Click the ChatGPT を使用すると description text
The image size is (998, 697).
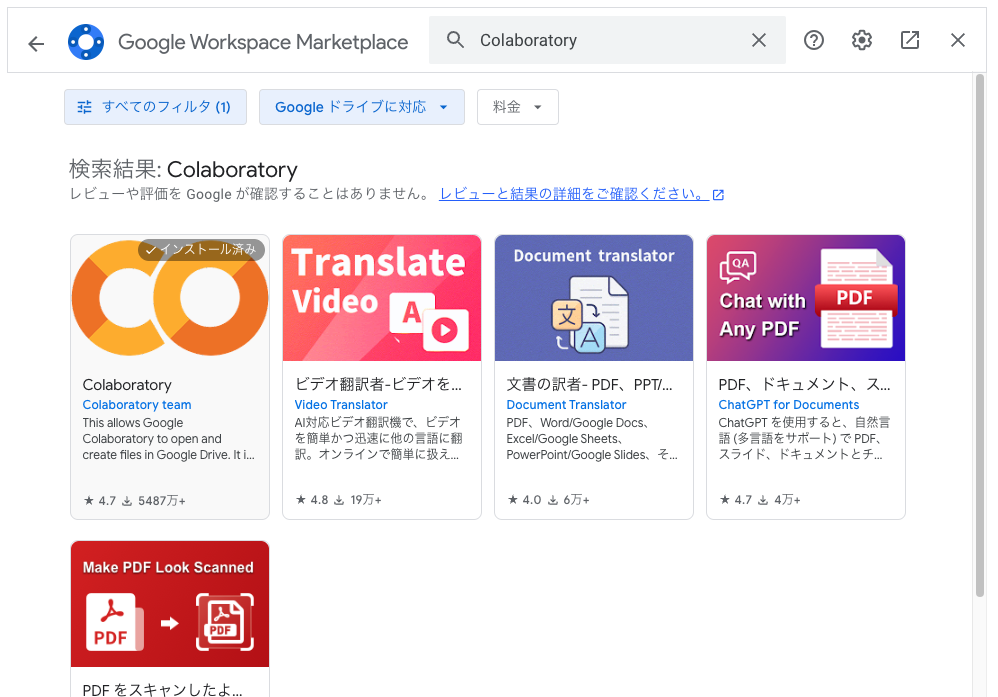[805, 439]
